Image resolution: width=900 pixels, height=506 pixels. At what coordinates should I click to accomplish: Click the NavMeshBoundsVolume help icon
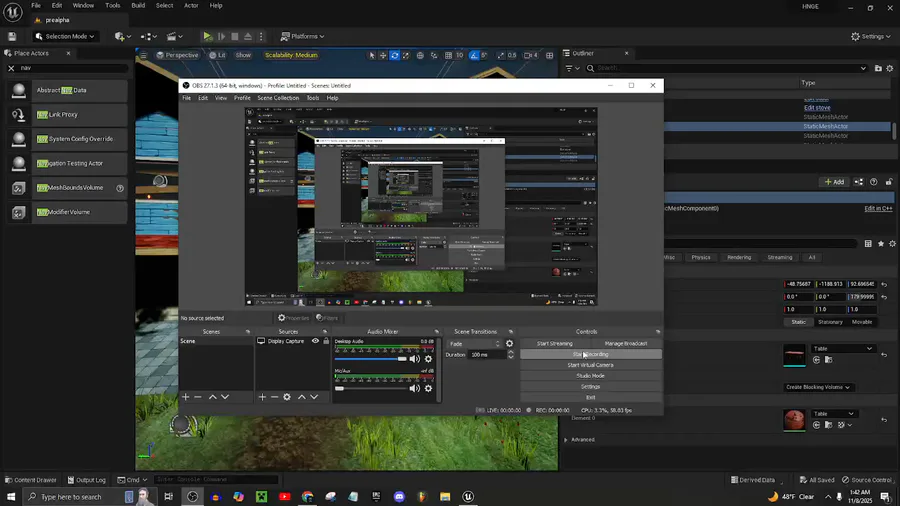click(x=120, y=188)
